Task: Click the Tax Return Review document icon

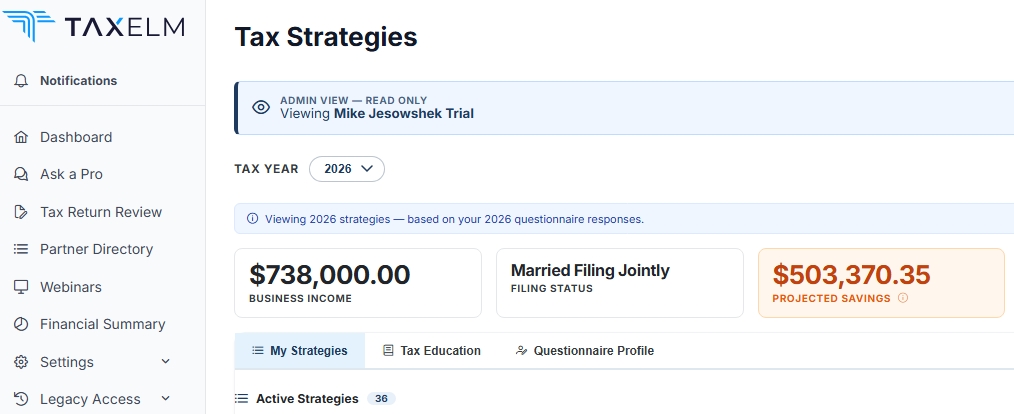Action: coord(21,212)
